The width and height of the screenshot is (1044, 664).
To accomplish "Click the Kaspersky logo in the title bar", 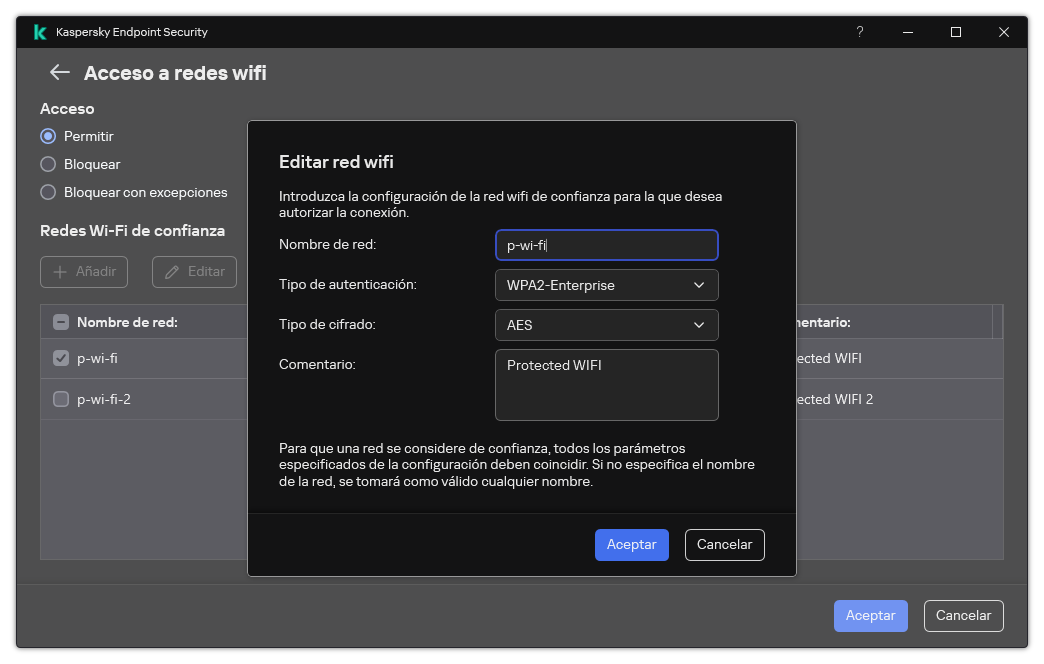I will [40, 31].
